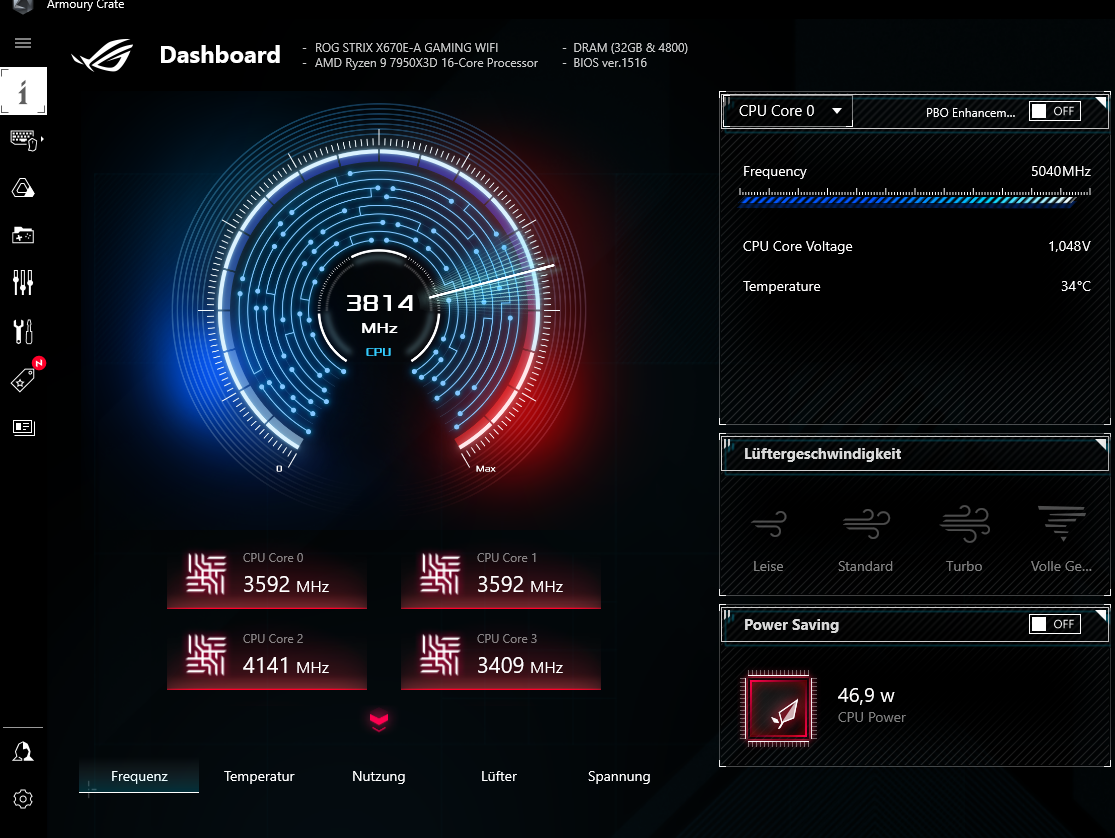Switch to the Nutzung tab
The image size is (1115, 838).
click(x=379, y=776)
